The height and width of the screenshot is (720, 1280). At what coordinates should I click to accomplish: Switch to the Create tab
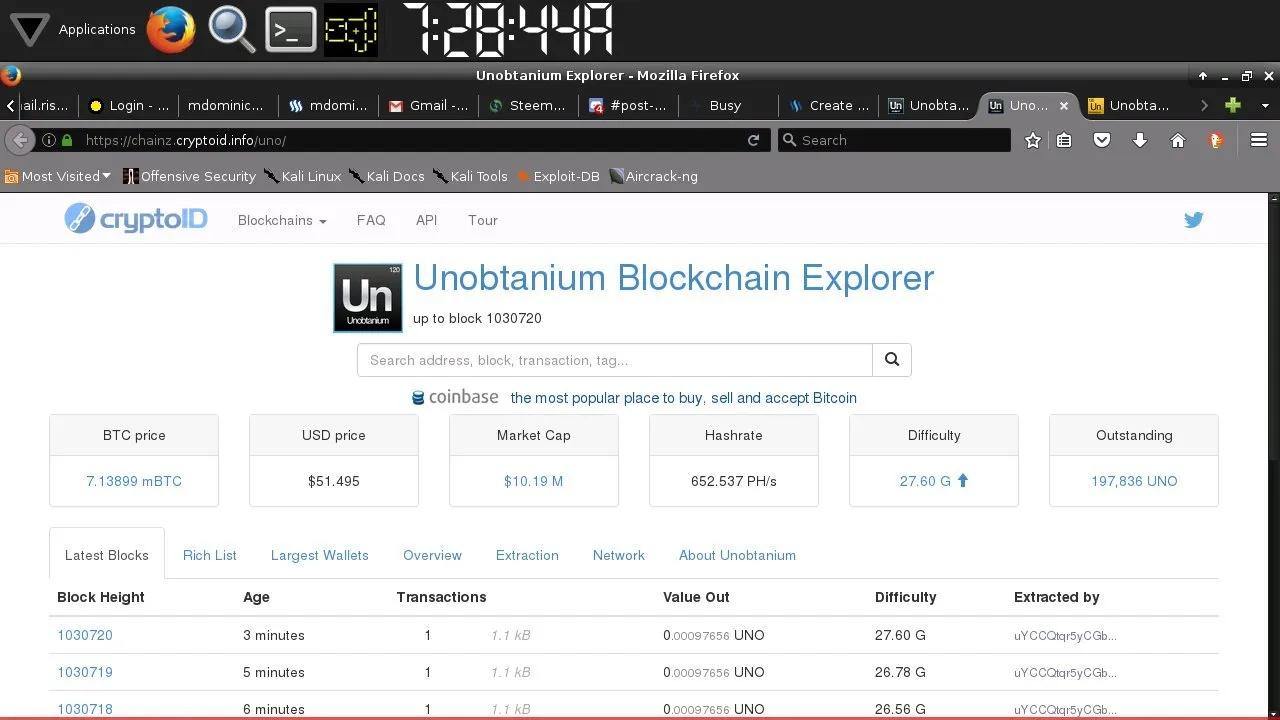pos(828,105)
